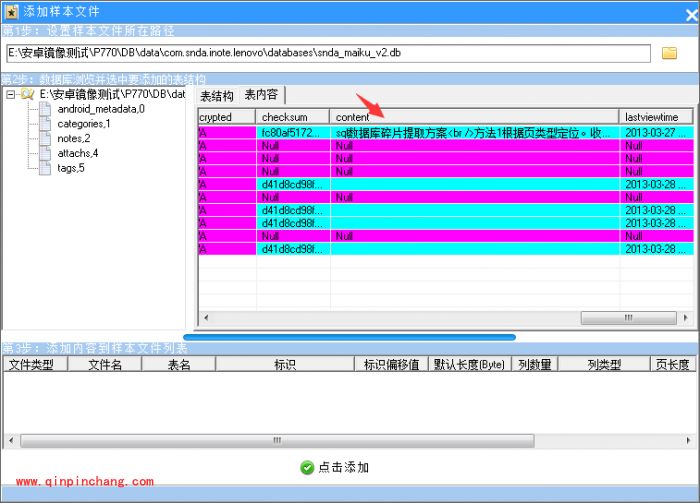Click the attachs table file icon
The image size is (700, 503).
click(x=46, y=153)
